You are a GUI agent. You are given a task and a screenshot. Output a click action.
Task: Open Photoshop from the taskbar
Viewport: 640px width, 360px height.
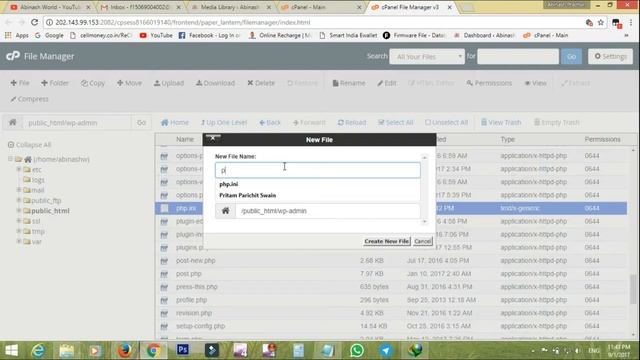click(x=182, y=350)
